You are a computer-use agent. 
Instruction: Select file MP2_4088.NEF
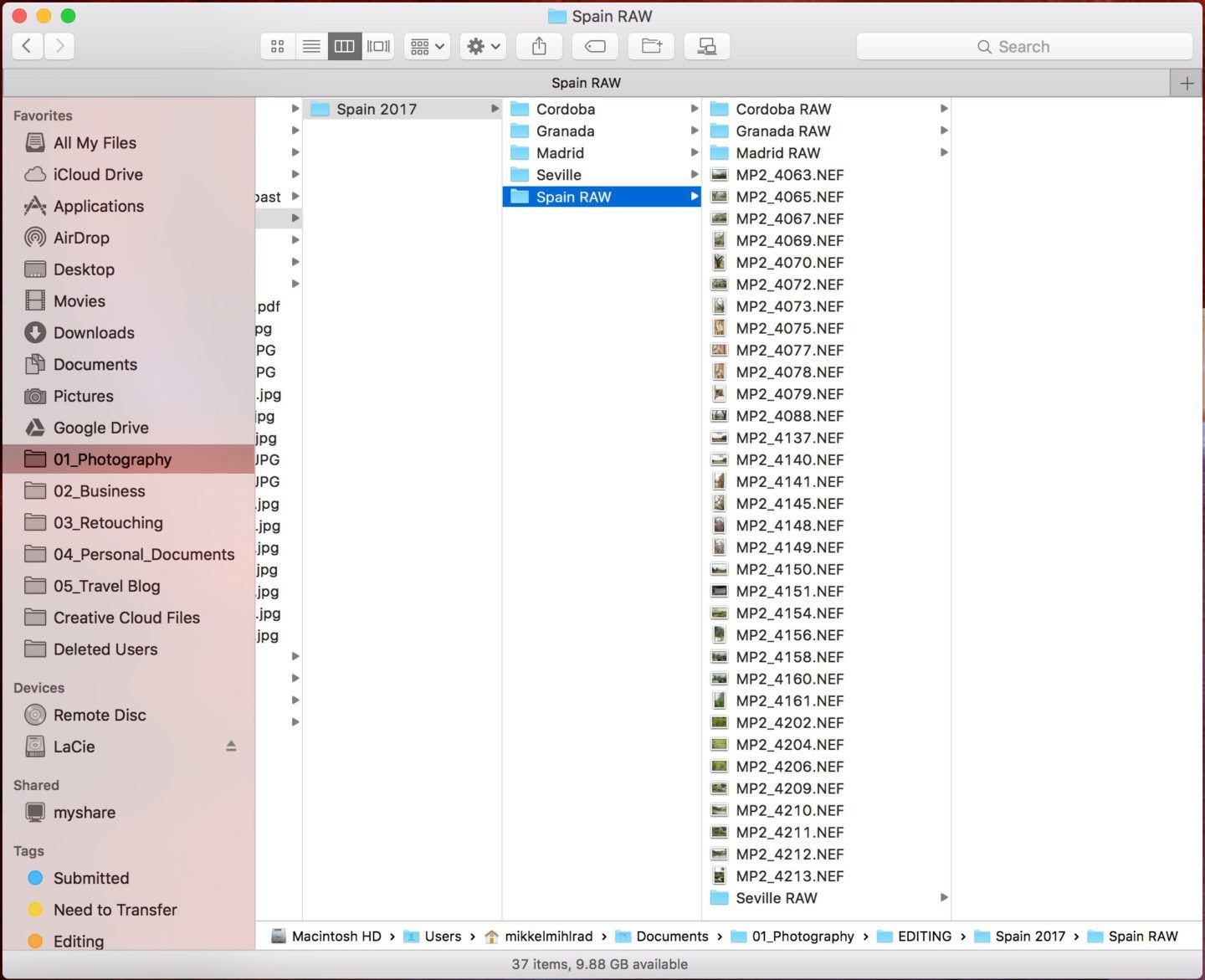(828, 416)
